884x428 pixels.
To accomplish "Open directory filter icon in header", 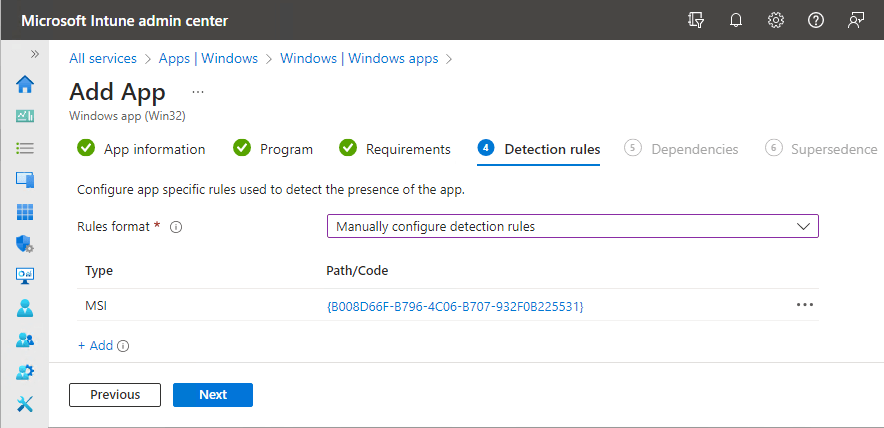I will coord(696,21).
